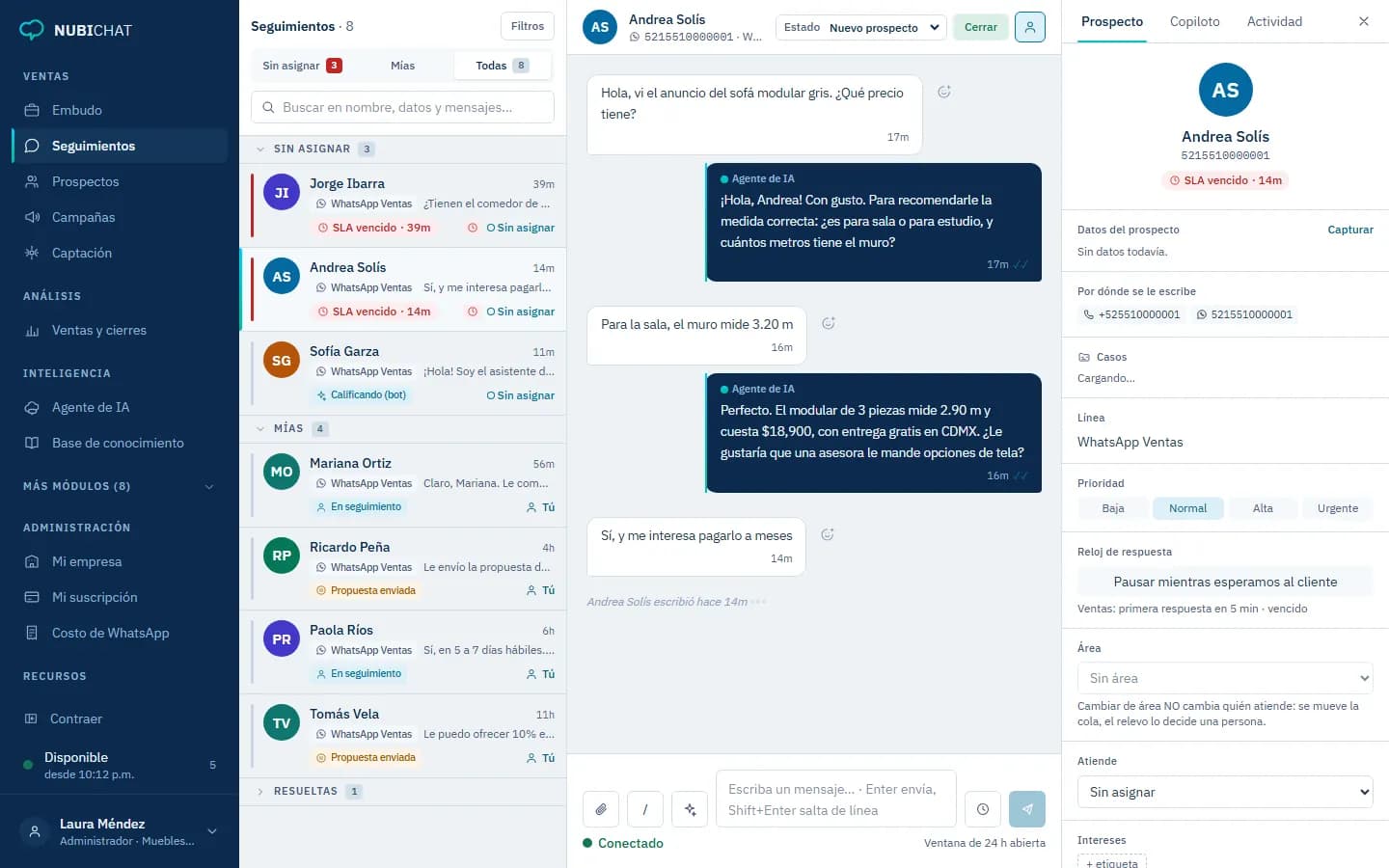This screenshot has height=868, width=1389.
Task: Open quick replies slash button
Action: pyautogui.click(x=644, y=809)
